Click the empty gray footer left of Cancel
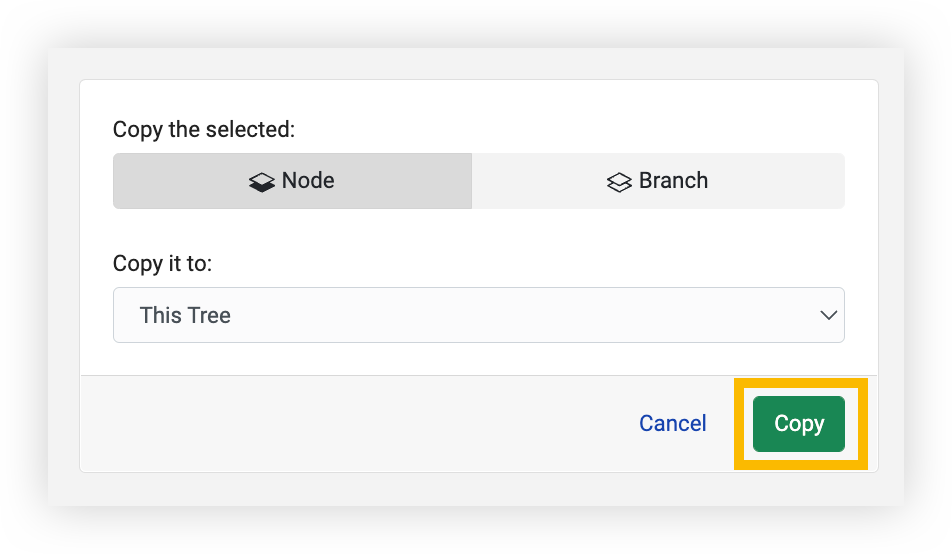This screenshot has width=952, height=554. click(x=350, y=423)
